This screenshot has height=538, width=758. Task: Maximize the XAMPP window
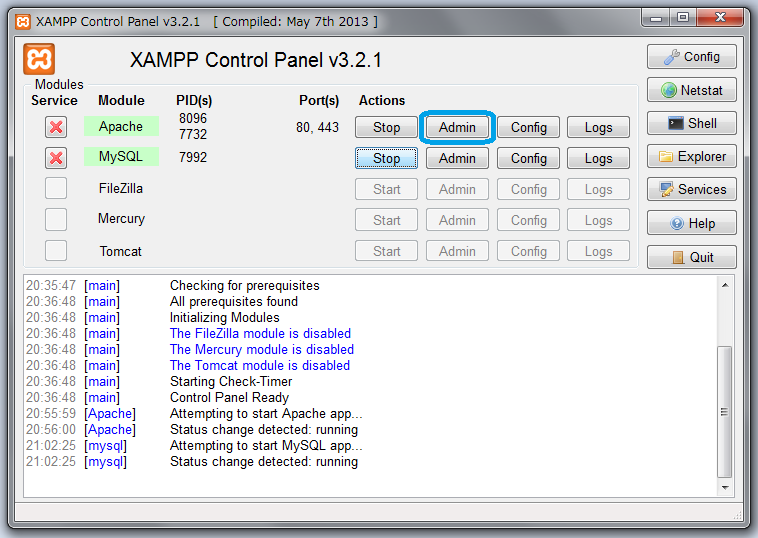tap(683, 18)
